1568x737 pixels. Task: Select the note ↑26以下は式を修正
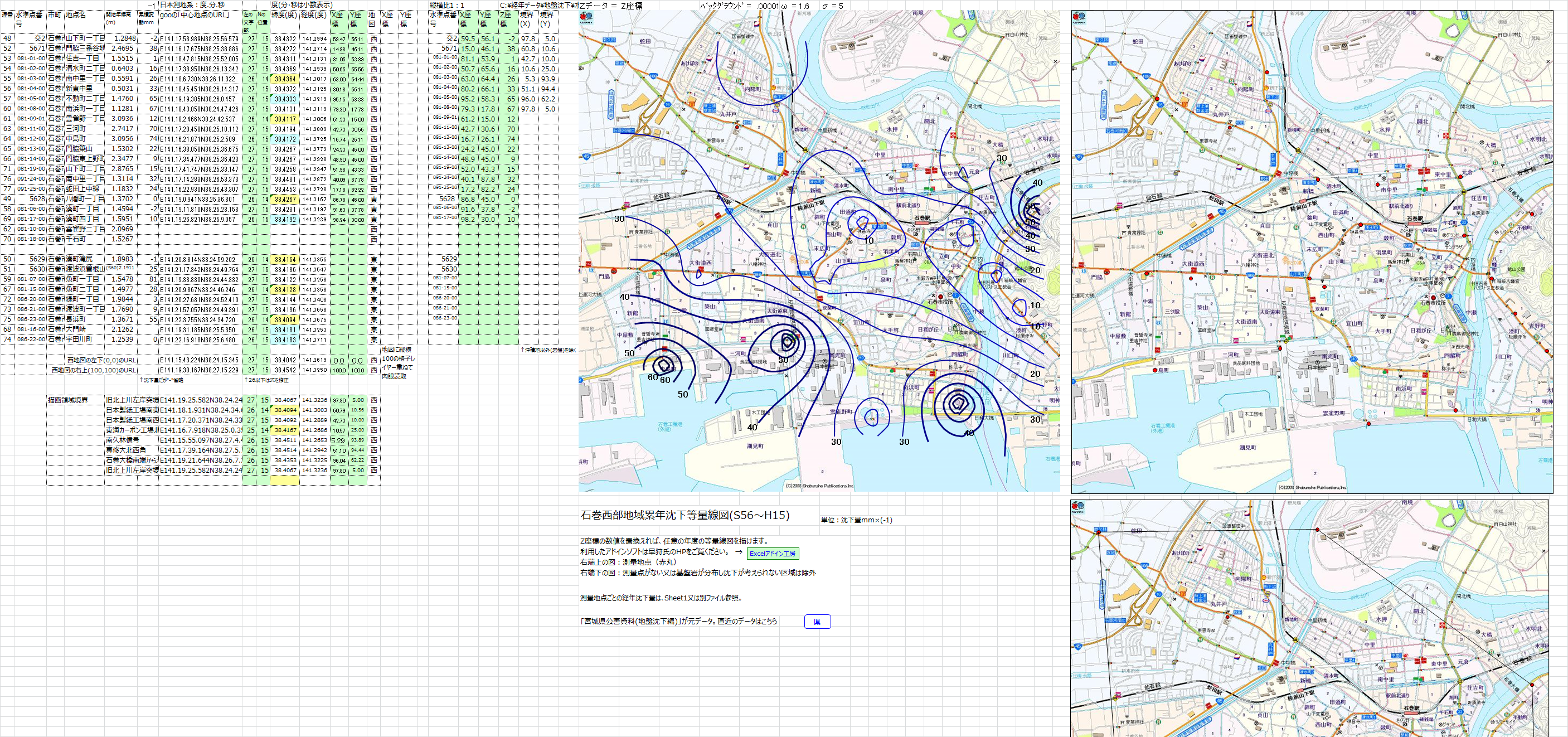coord(266,380)
